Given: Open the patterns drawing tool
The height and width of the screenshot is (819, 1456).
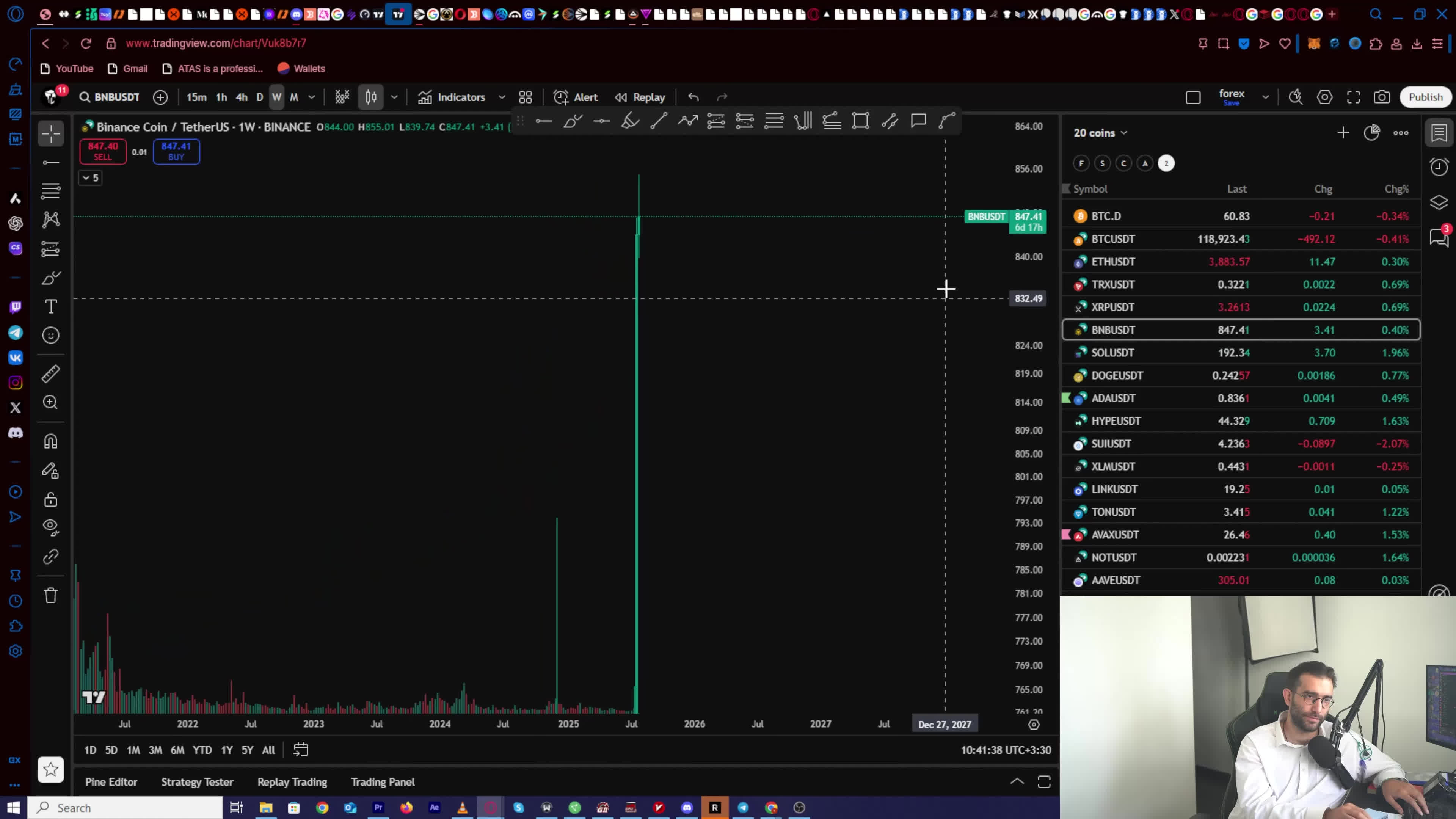Looking at the screenshot, I should pos(51,220).
